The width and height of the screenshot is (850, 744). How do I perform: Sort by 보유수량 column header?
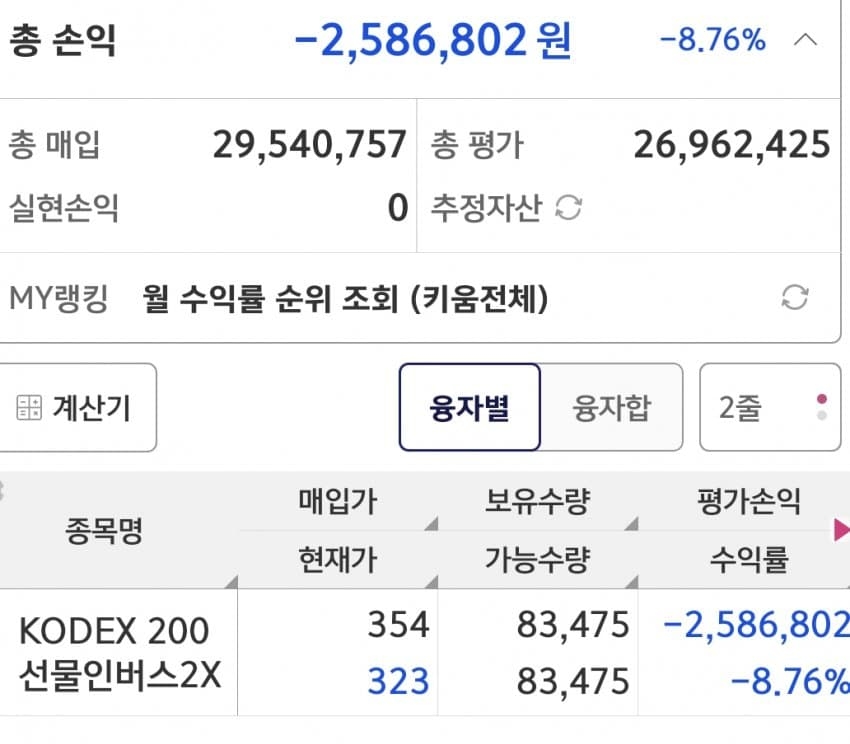536,501
